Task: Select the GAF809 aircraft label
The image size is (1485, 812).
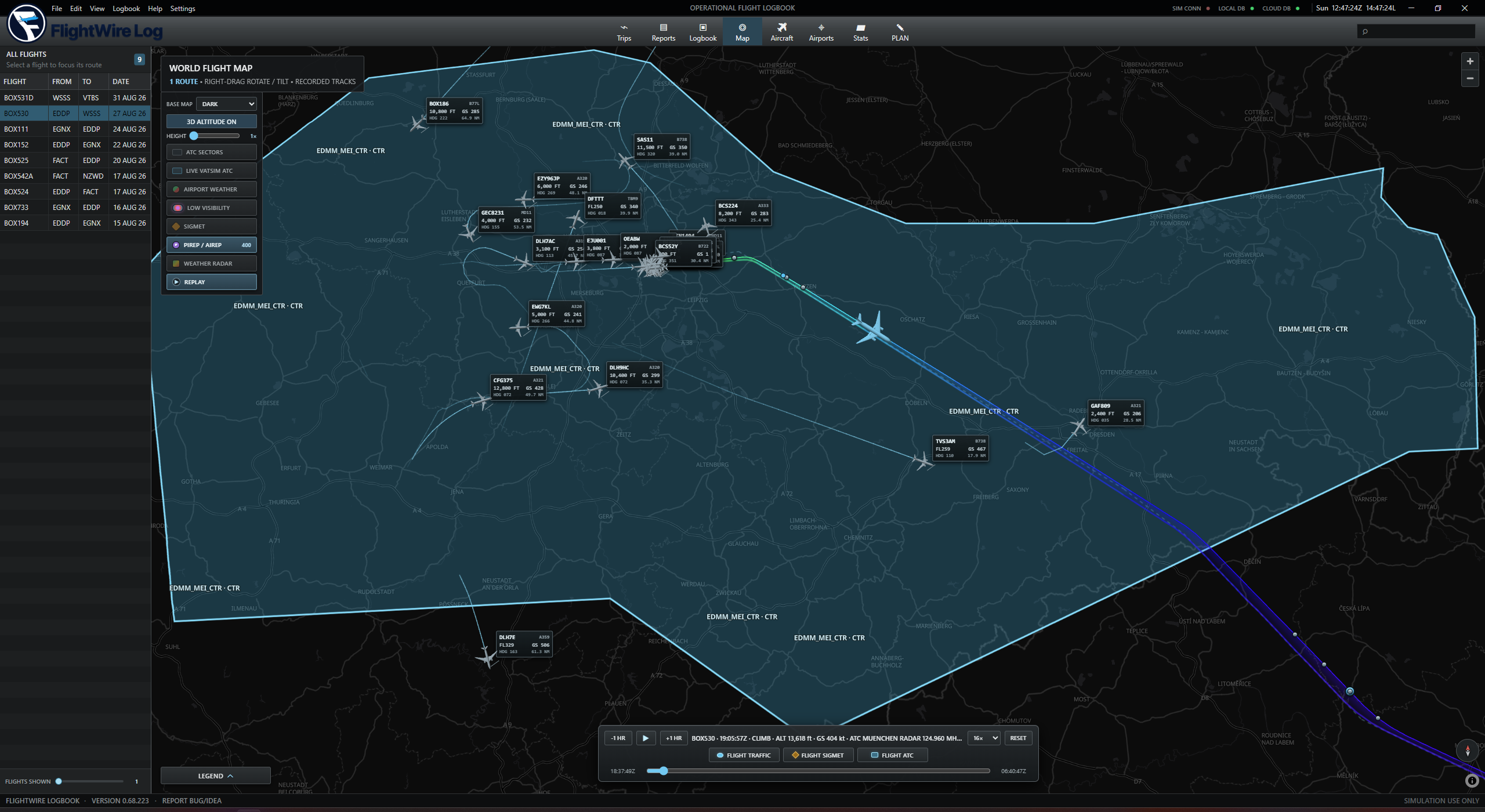Action: coord(1115,413)
